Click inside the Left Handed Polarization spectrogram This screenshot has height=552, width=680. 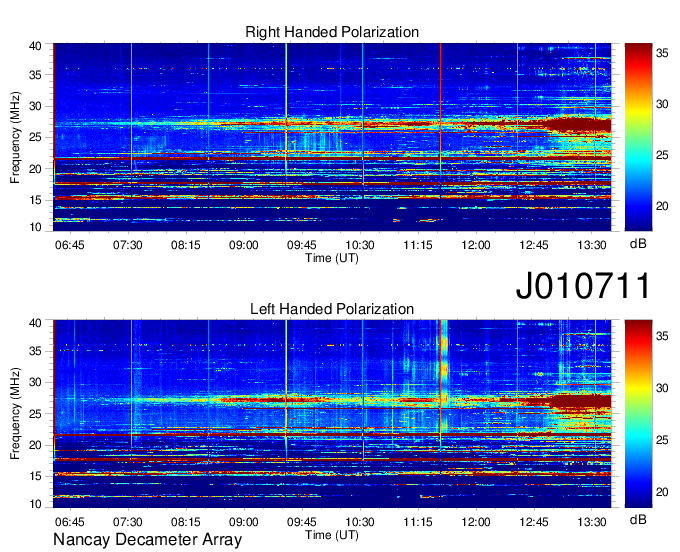332,414
